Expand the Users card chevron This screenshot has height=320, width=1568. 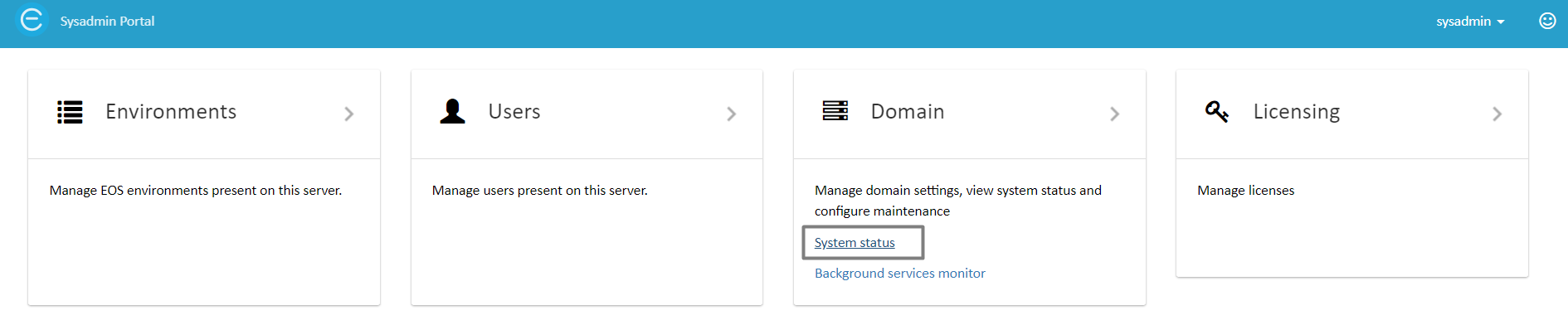[x=731, y=114]
